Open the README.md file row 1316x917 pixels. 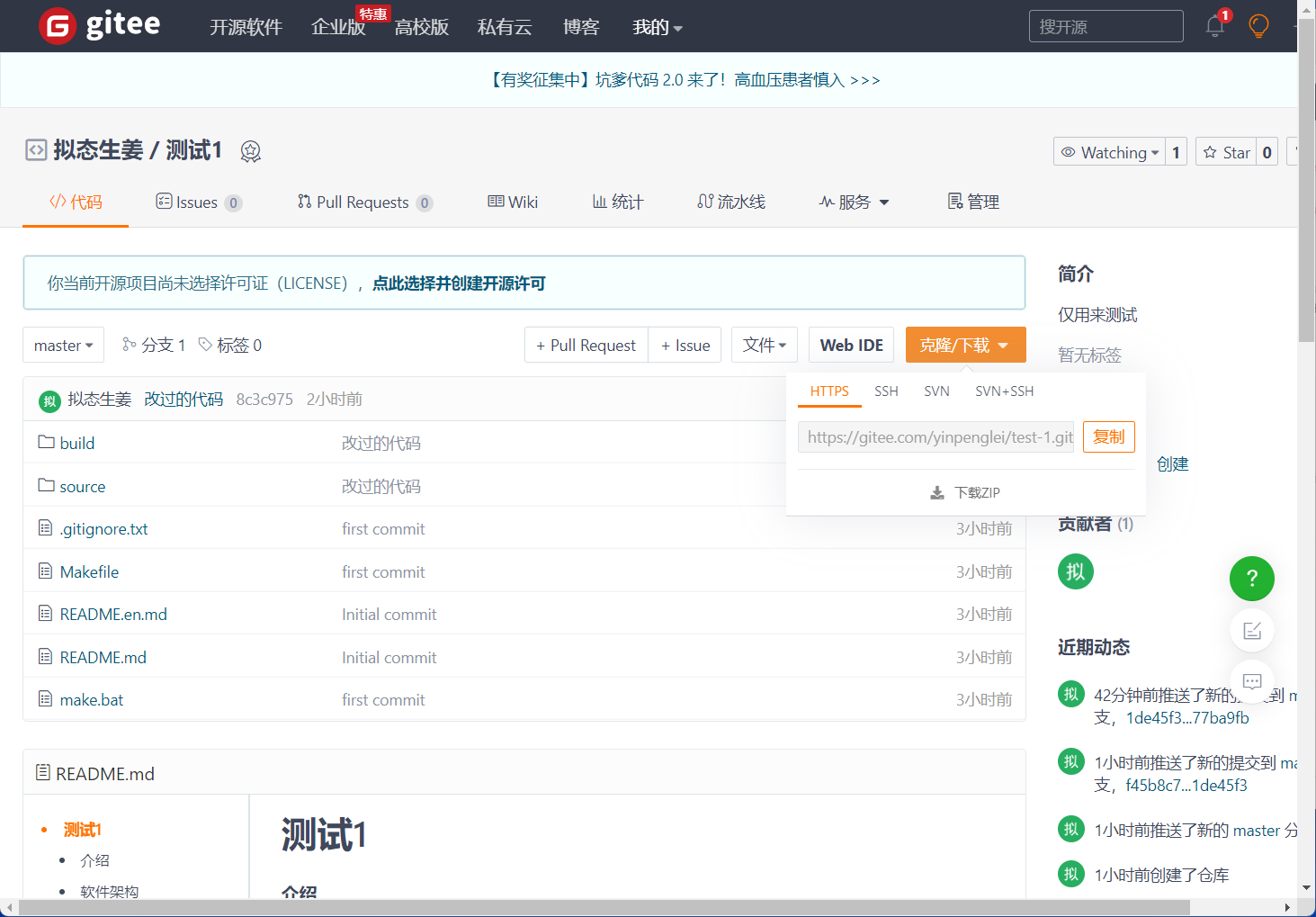click(x=524, y=657)
